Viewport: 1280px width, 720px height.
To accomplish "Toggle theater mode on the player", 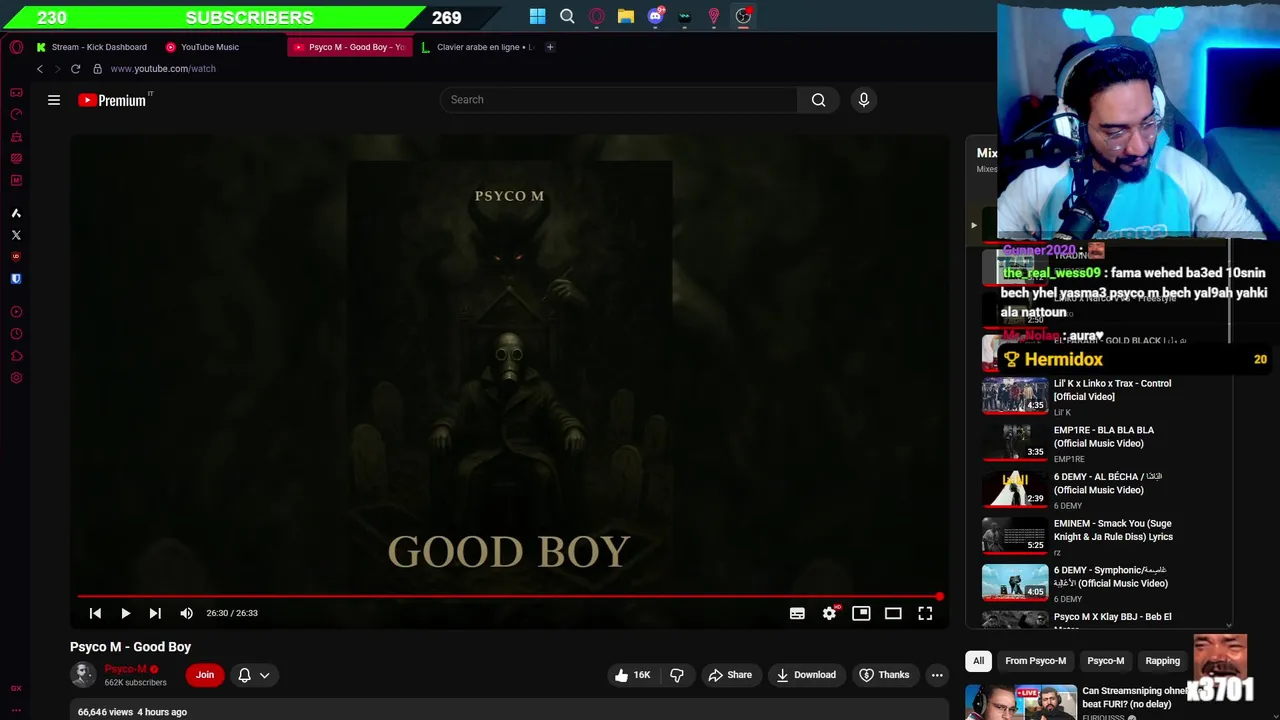I will [x=893, y=613].
